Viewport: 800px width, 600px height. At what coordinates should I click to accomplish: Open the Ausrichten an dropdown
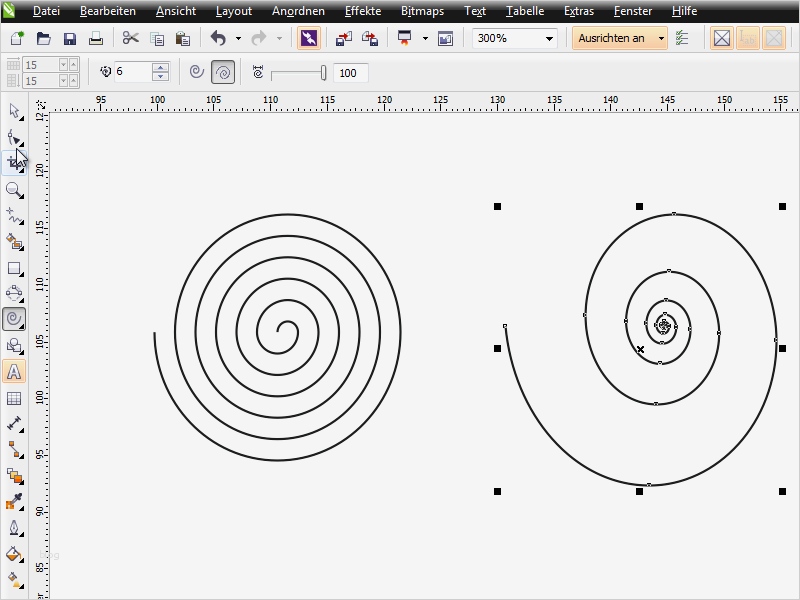(661, 40)
